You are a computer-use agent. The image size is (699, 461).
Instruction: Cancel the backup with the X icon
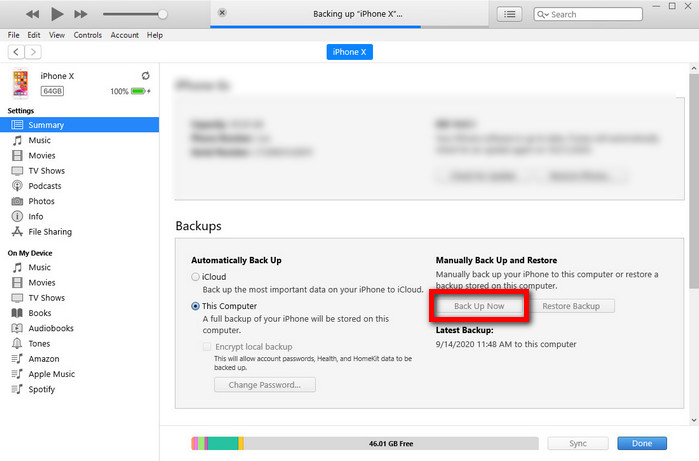[222, 12]
